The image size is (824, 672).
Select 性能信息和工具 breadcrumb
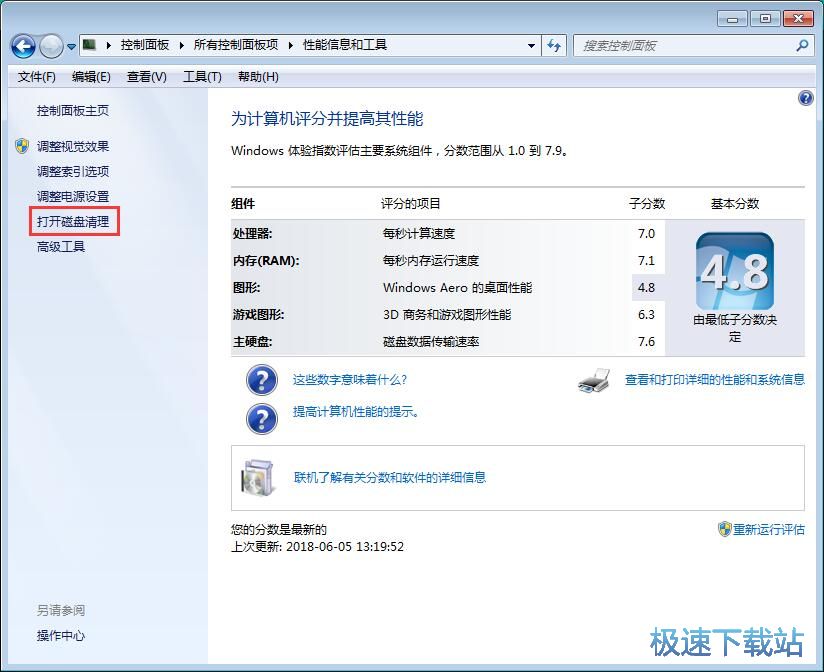pos(345,45)
